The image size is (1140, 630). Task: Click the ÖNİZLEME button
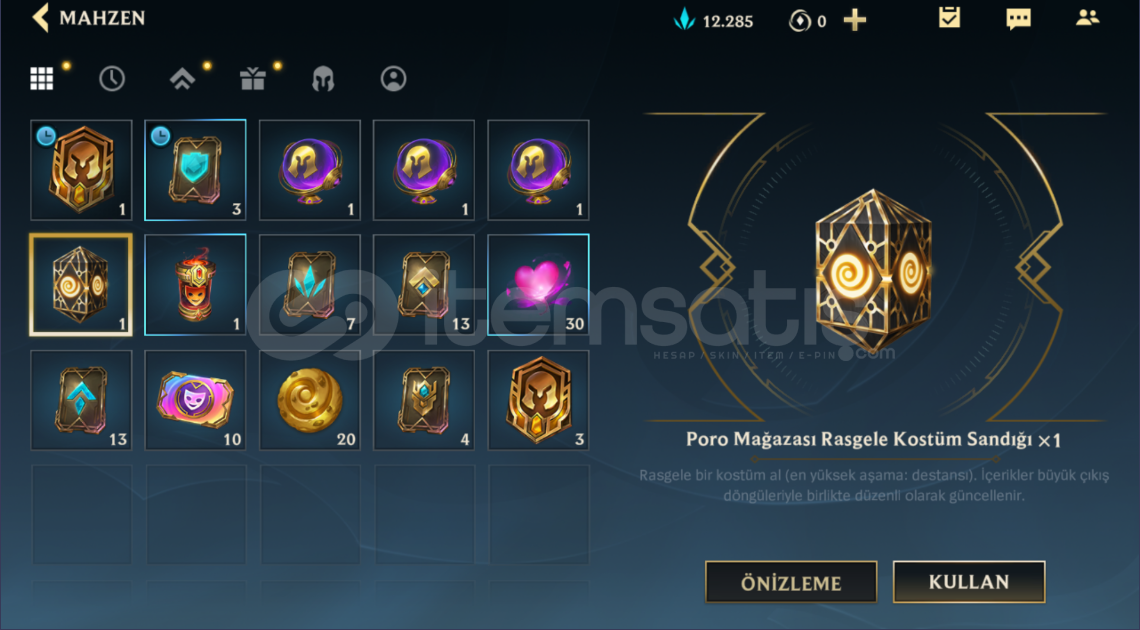pyautogui.click(x=791, y=582)
